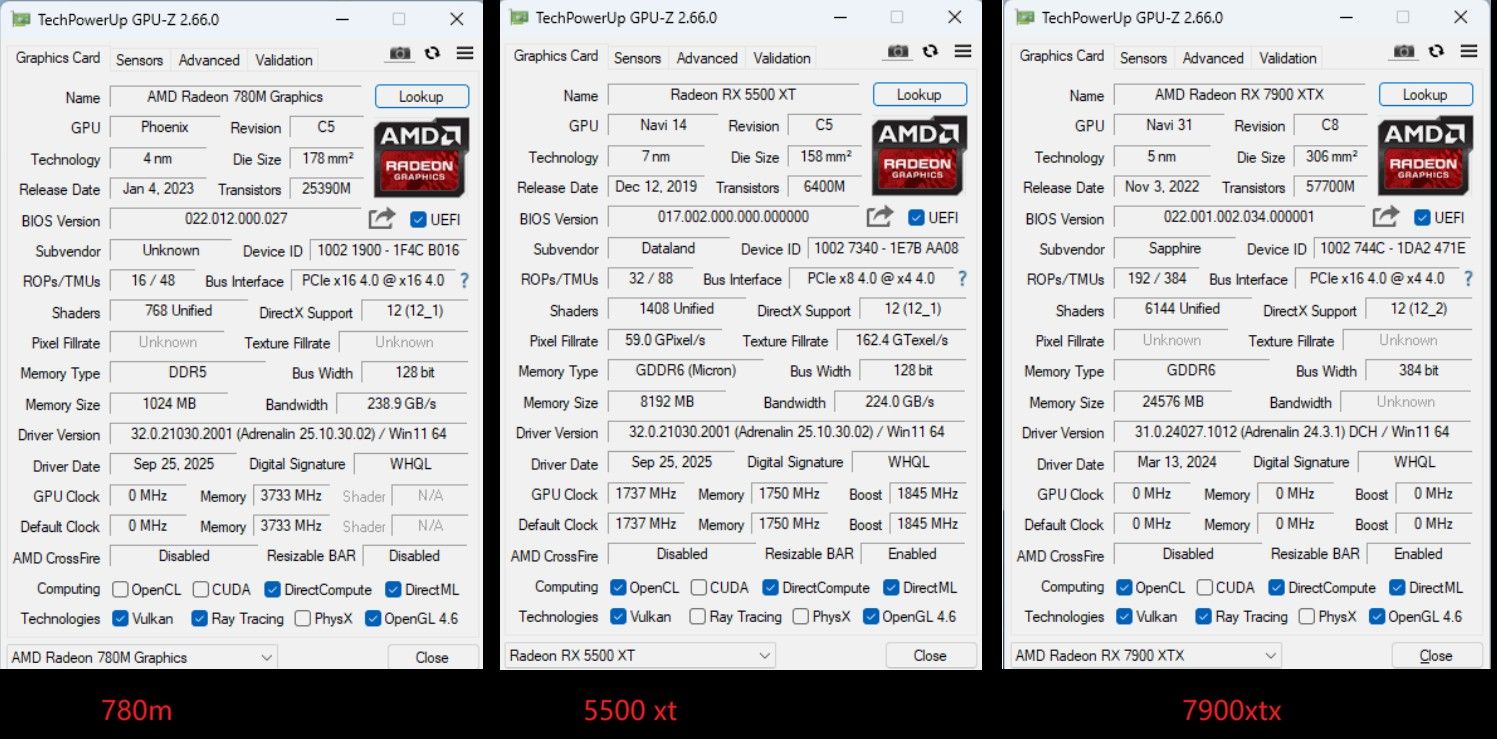
Task: Click the GPU field showing Phoenix
Action: click(164, 128)
